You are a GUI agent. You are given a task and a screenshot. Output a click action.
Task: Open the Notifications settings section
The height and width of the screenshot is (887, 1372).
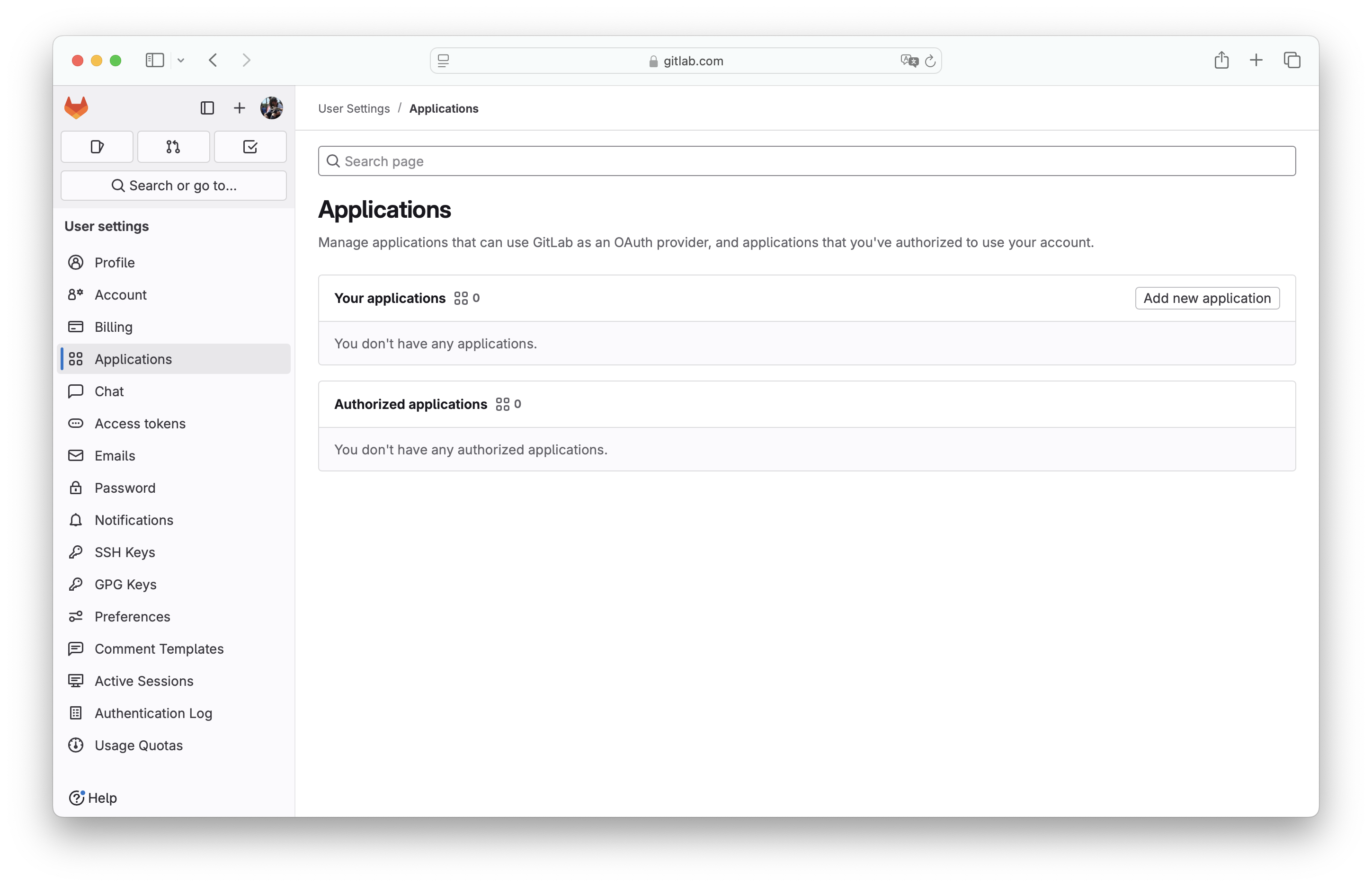(134, 520)
